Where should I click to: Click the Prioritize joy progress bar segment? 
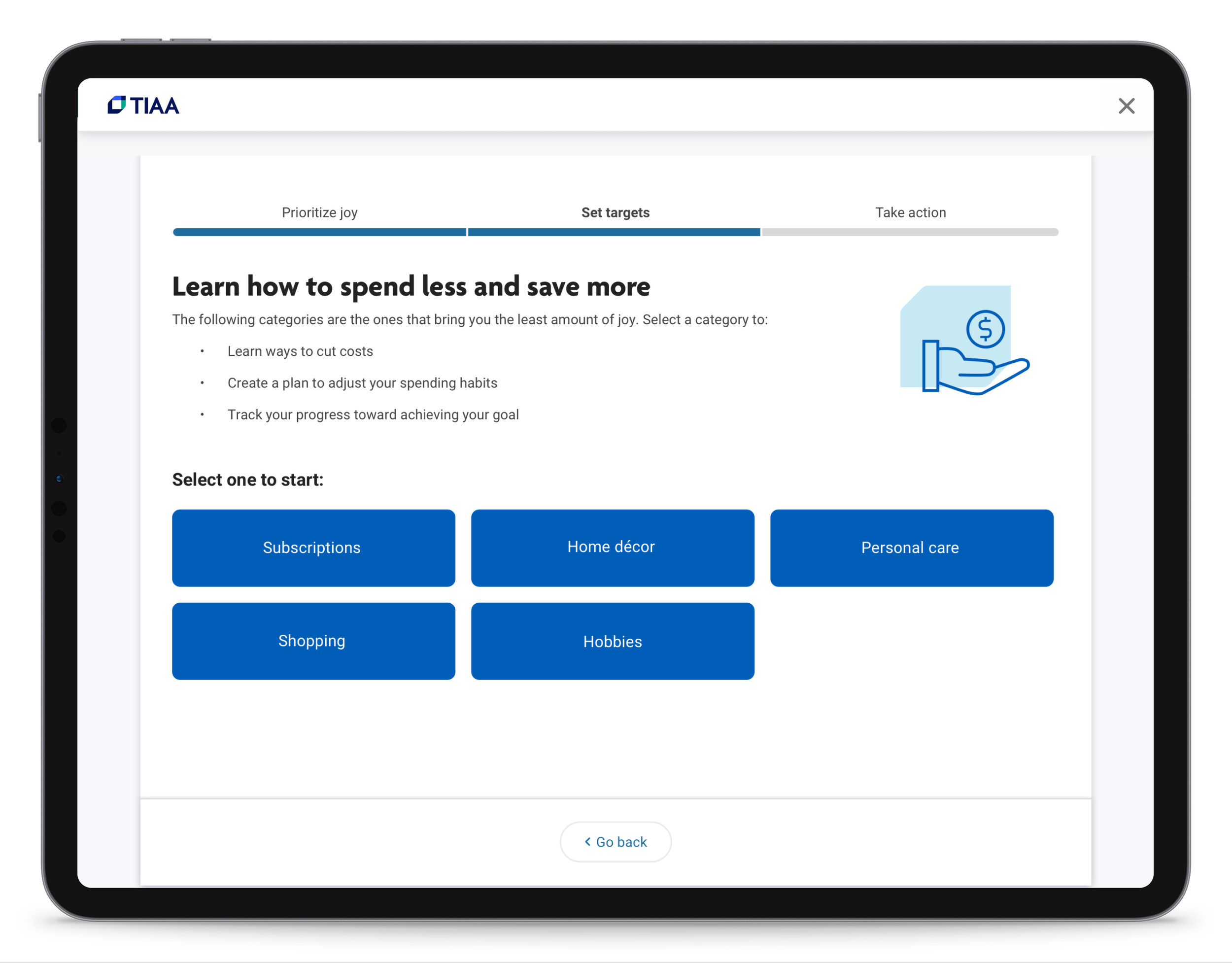319,232
